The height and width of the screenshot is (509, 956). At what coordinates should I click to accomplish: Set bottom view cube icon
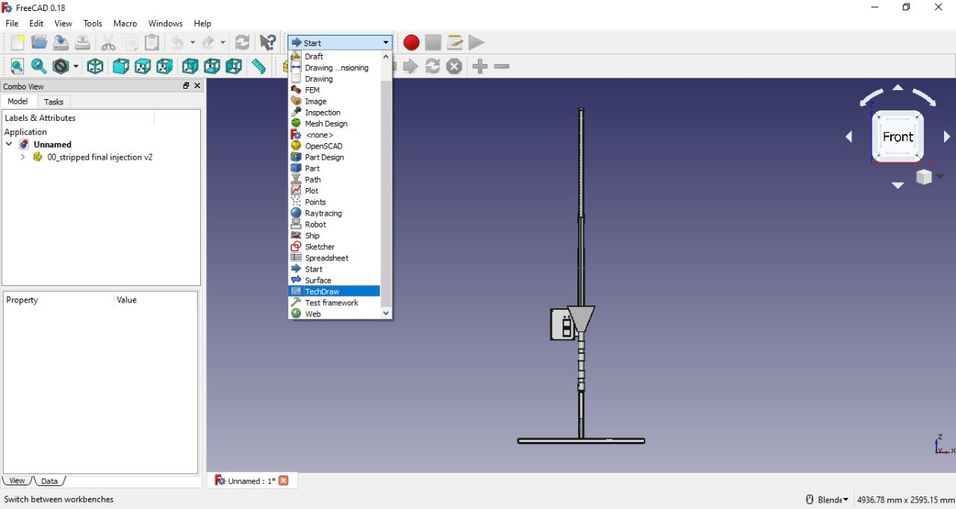[x=212, y=66]
